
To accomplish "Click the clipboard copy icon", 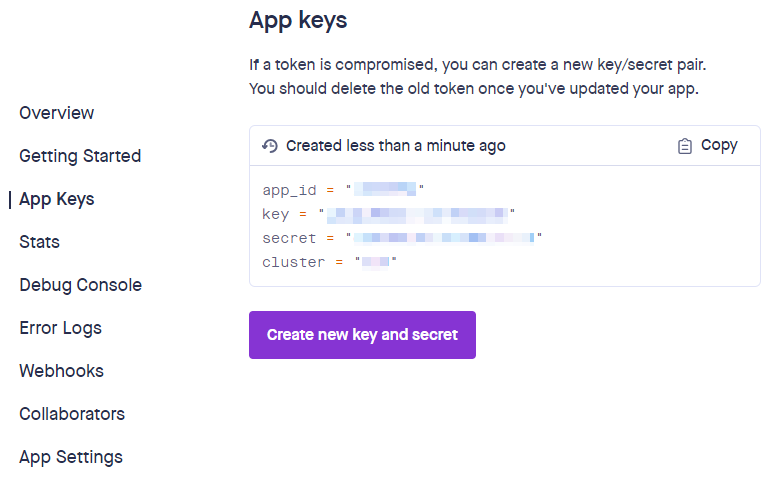I will (685, 146).
